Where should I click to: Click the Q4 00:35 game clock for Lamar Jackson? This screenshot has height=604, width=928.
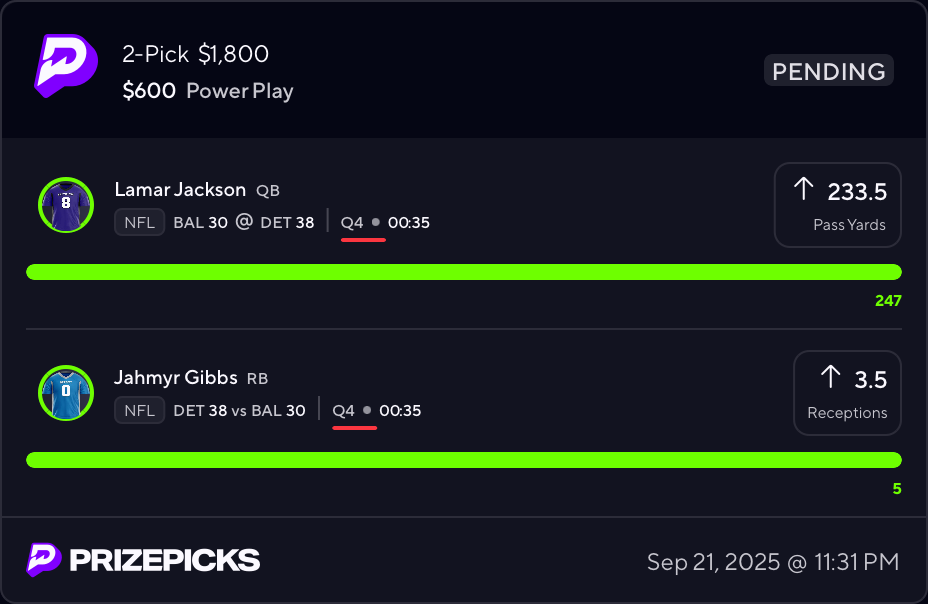(385, 222)
